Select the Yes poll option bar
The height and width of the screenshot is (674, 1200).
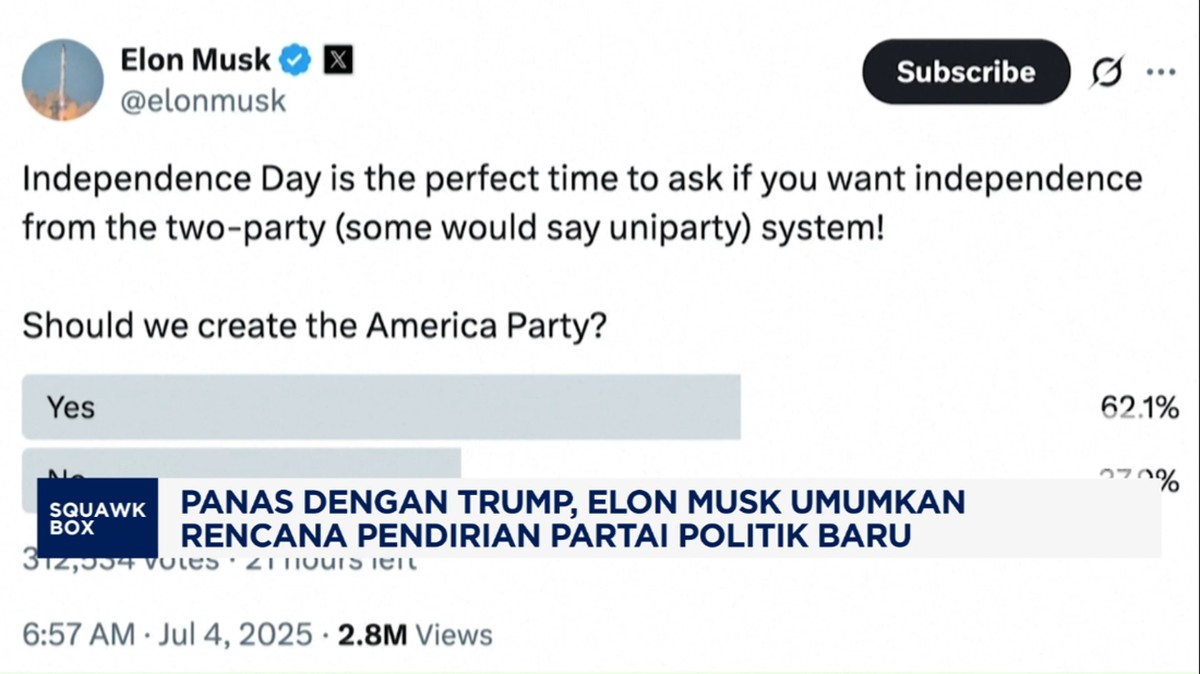coord(380,407)
